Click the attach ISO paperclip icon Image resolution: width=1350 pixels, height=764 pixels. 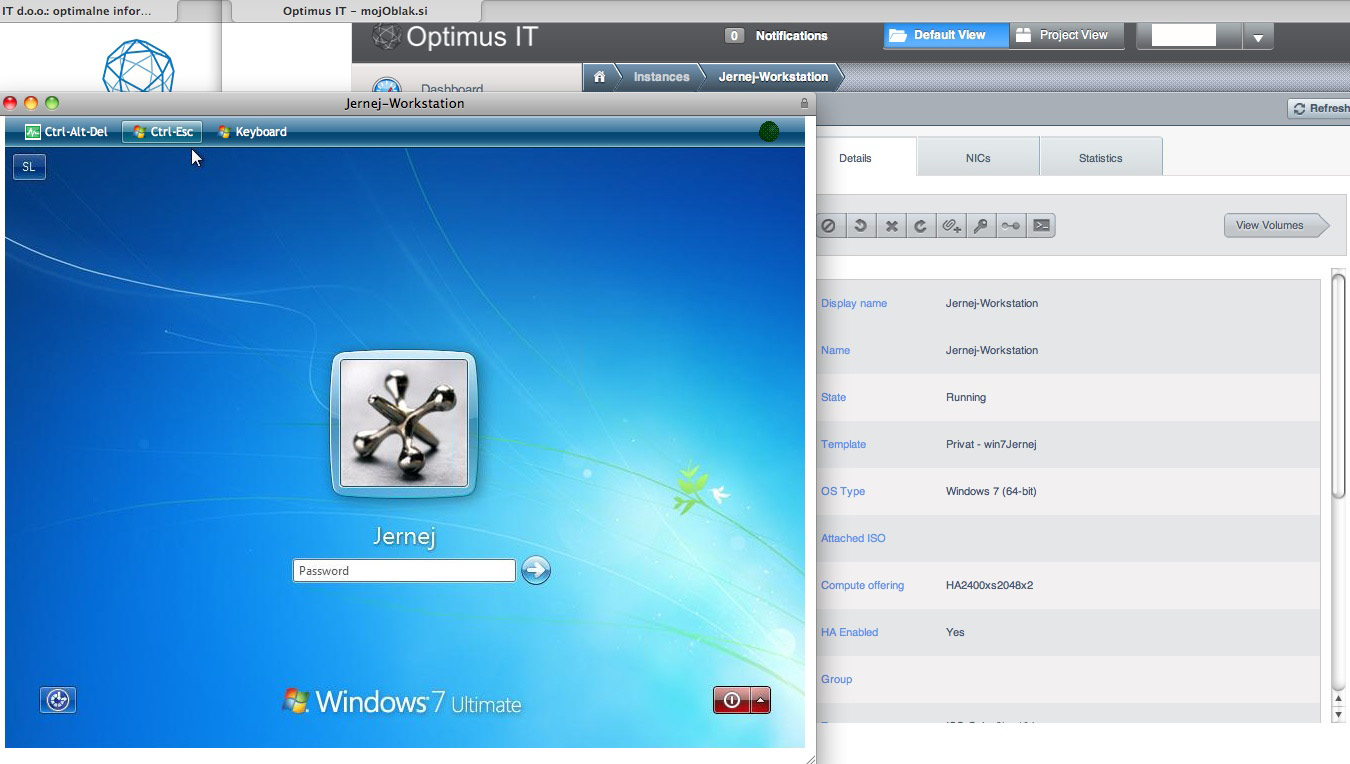click(x=951, y=226)
